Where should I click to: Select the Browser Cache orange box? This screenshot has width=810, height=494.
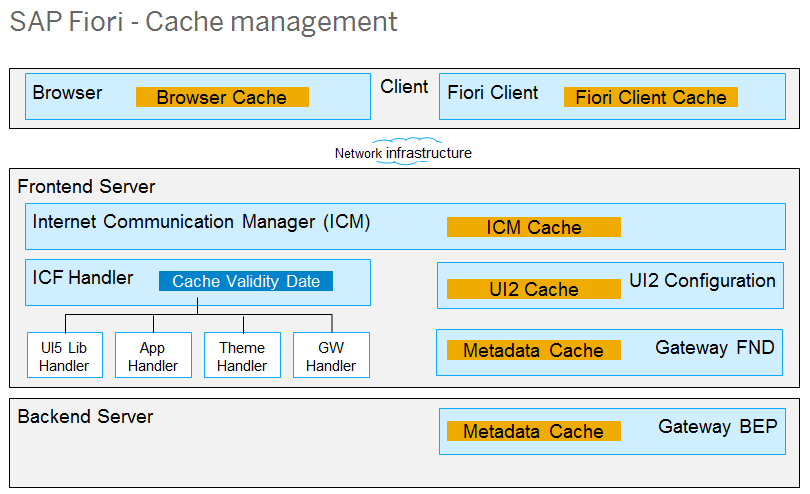coord(222,97)
